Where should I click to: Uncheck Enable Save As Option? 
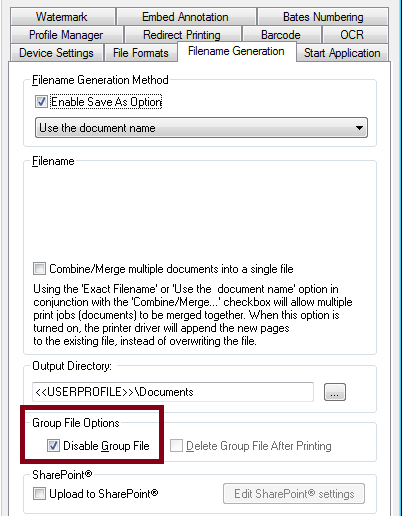pyautogui.click(x=41, y=102)
